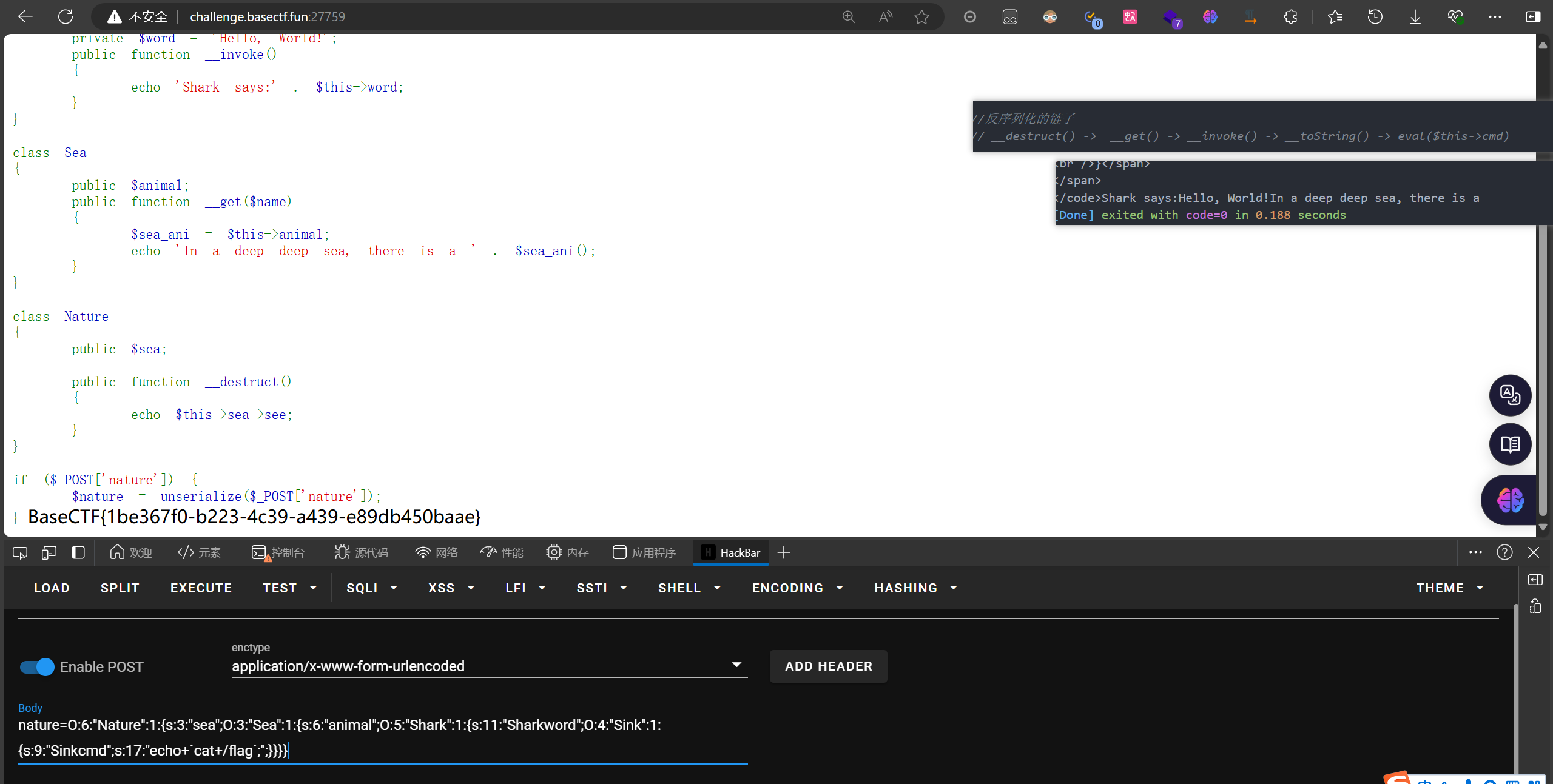1553x784 pixels.
Task: Click the address bar URL text
Action: pos(268,16)
